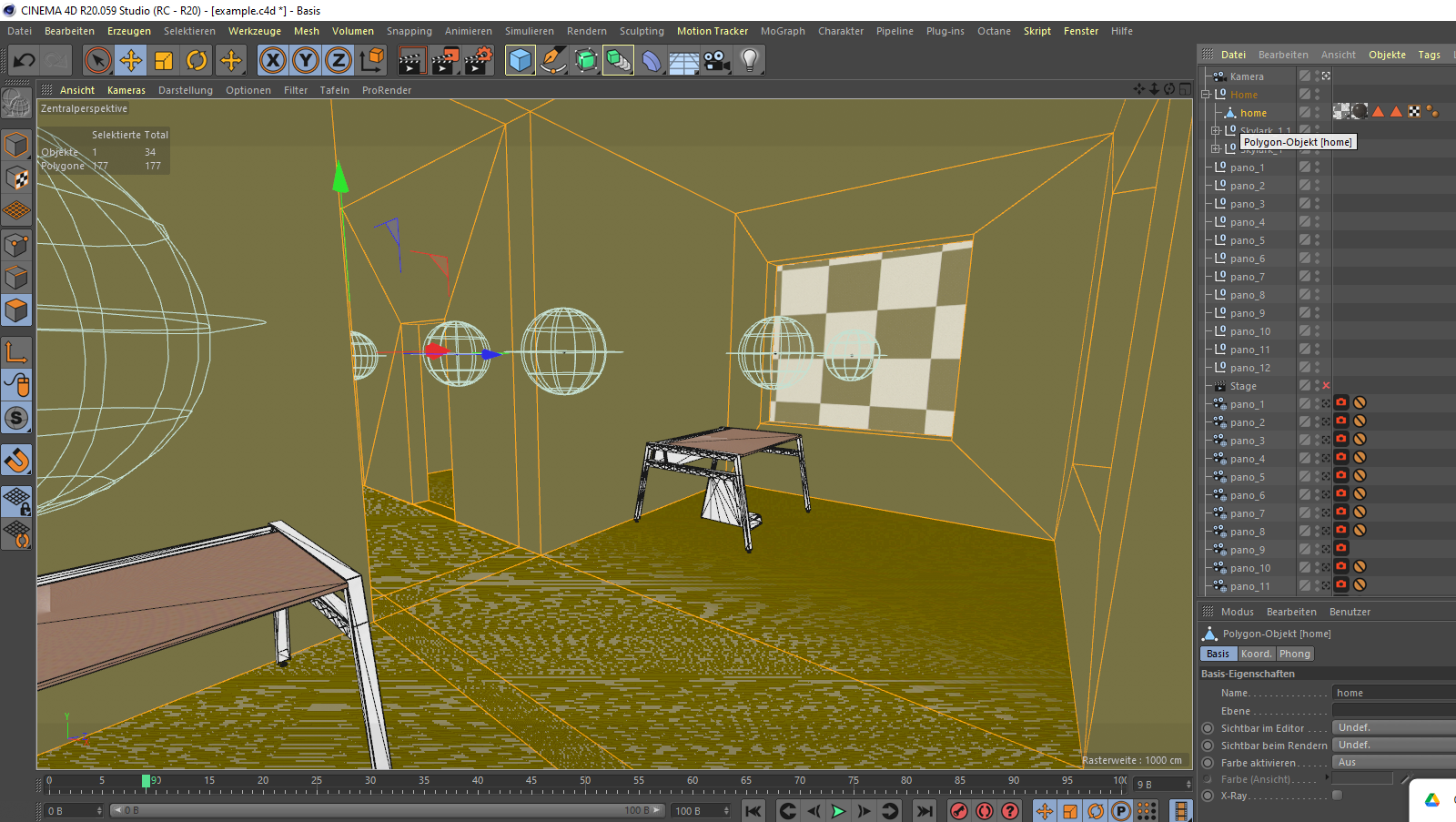Viewport: 1456px width, 822px height.
Task: Open the Sichtbar im Editor dropdown
Action: pyautogui.click(x=1392, y=727)
